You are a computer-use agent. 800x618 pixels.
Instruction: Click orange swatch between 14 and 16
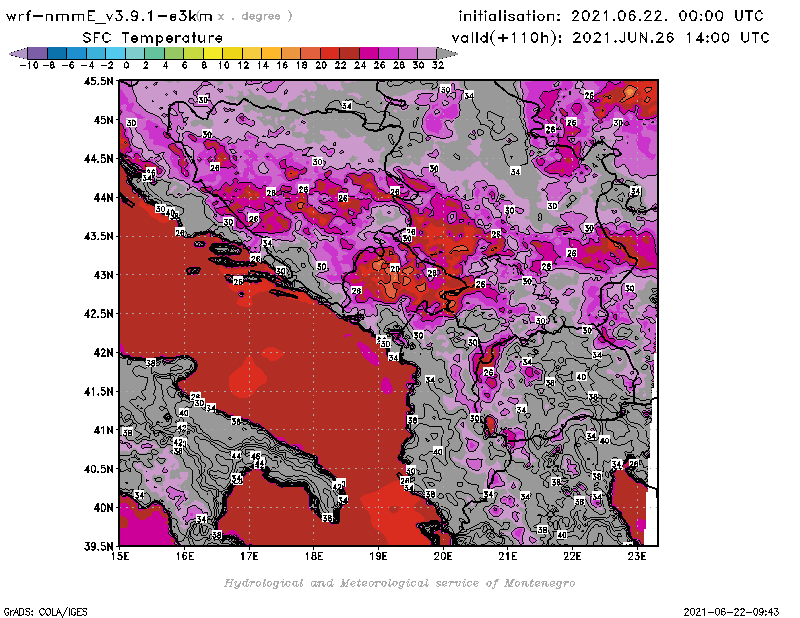click(x=271, y=53)
